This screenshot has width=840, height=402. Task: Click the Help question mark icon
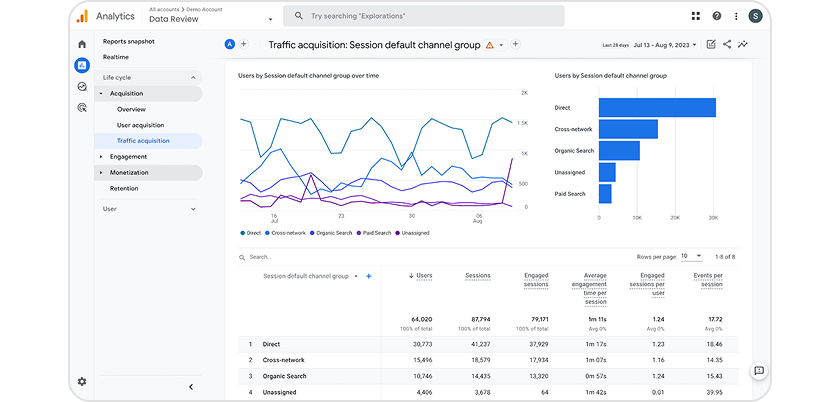tap(717, 16)
